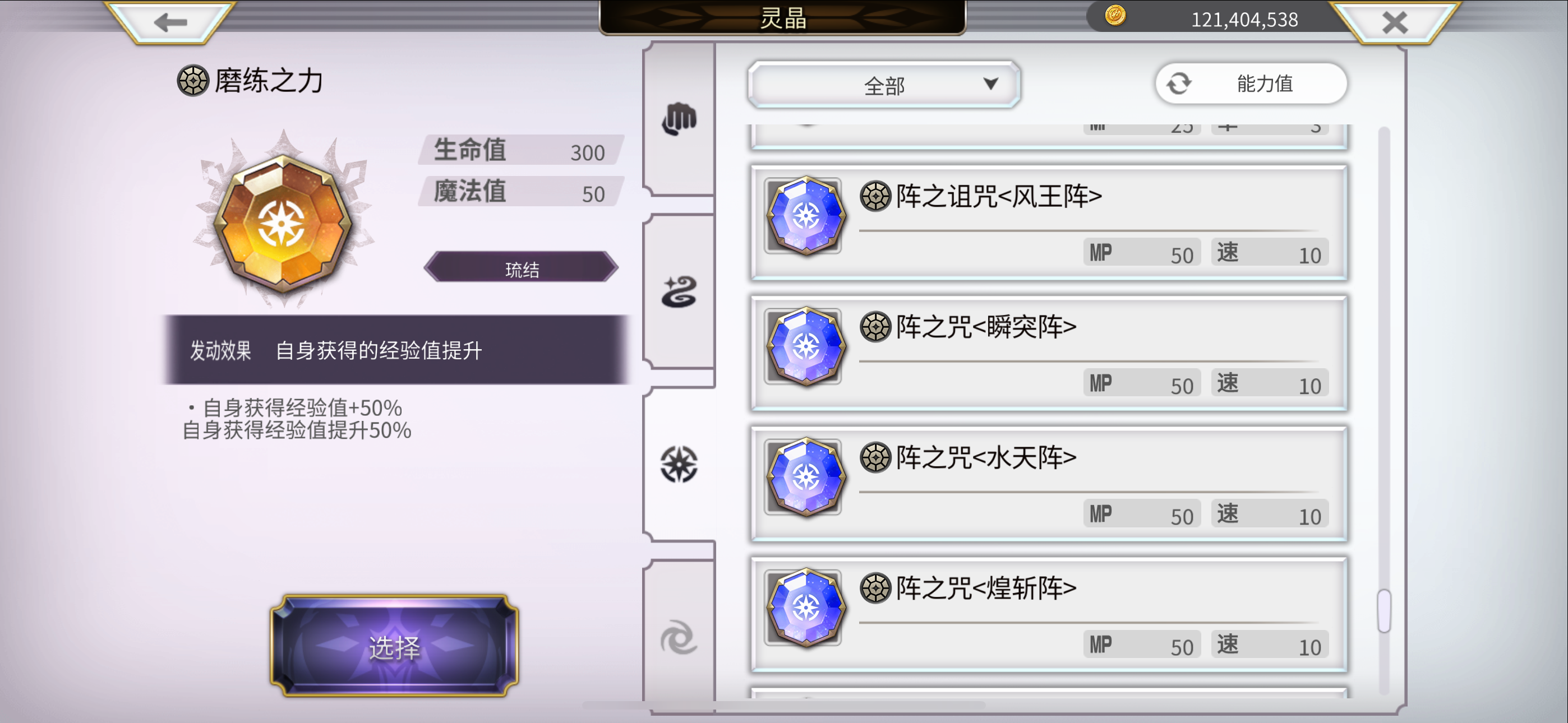Screen dimensions: 1568x723
Task: Click the crystal list scrollbar handle
Action: coord(1383,610)
